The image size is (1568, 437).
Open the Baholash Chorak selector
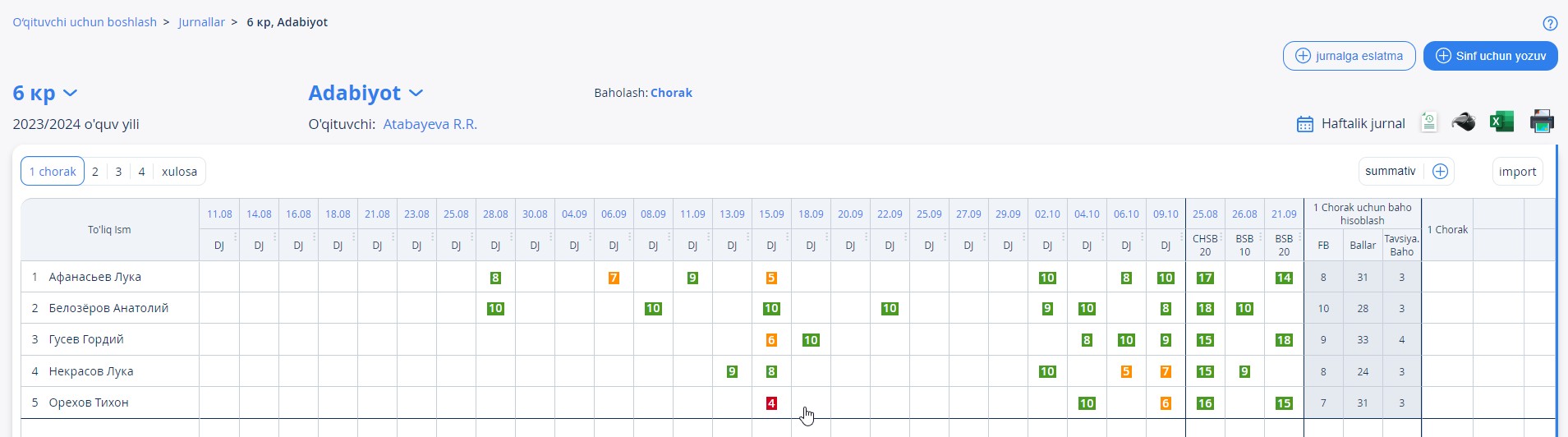[671, 93]
